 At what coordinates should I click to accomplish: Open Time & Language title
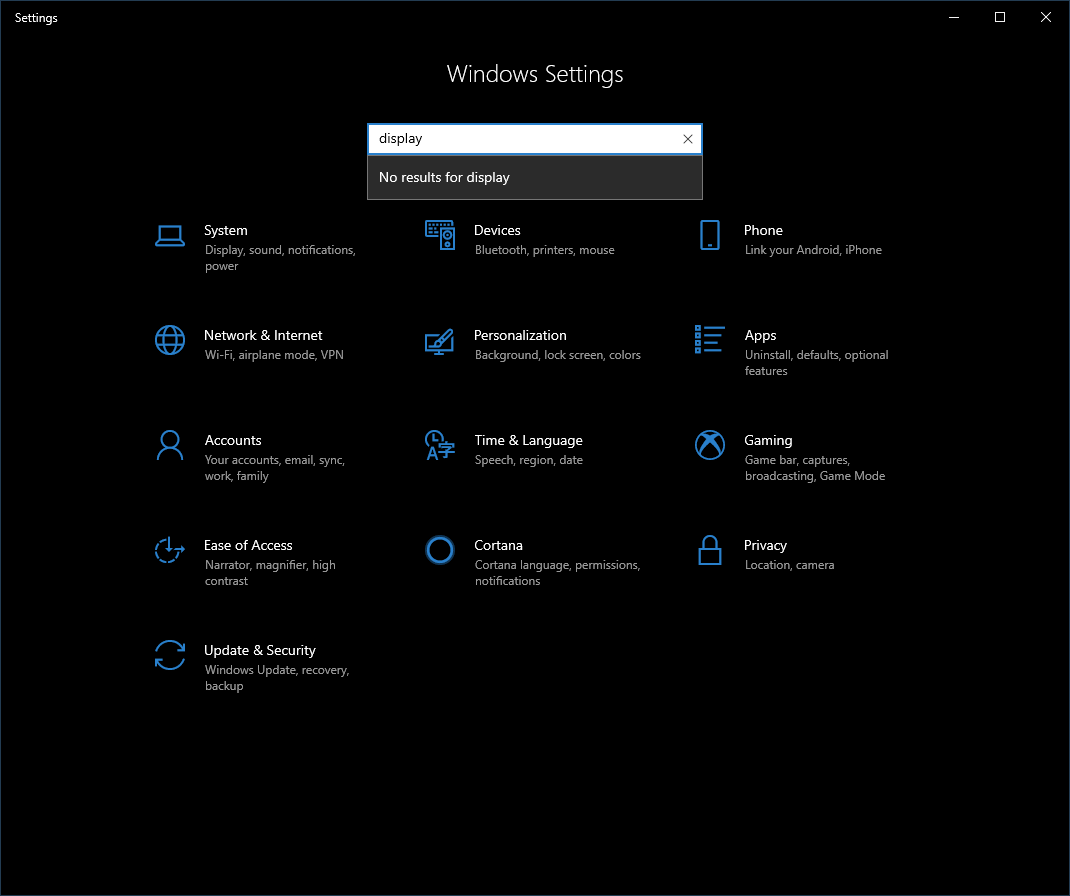tap(529, 441)
